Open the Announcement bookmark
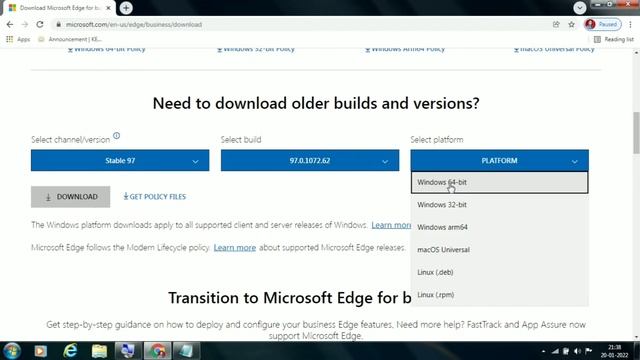Screen dimensions: 640x360 (69, 39)
